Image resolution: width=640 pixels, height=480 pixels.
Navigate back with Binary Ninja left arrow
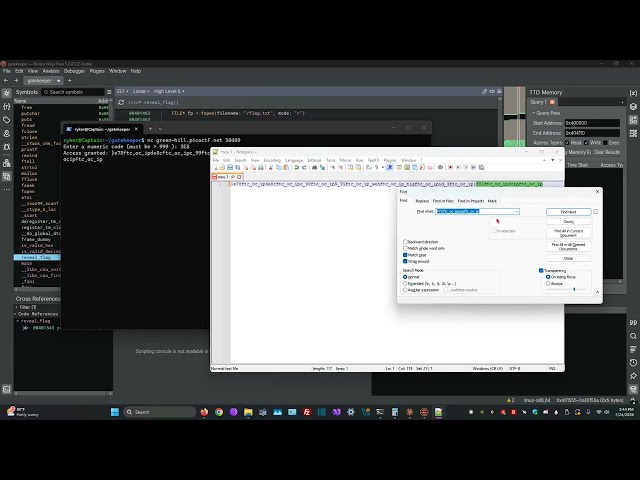point(6,80)
